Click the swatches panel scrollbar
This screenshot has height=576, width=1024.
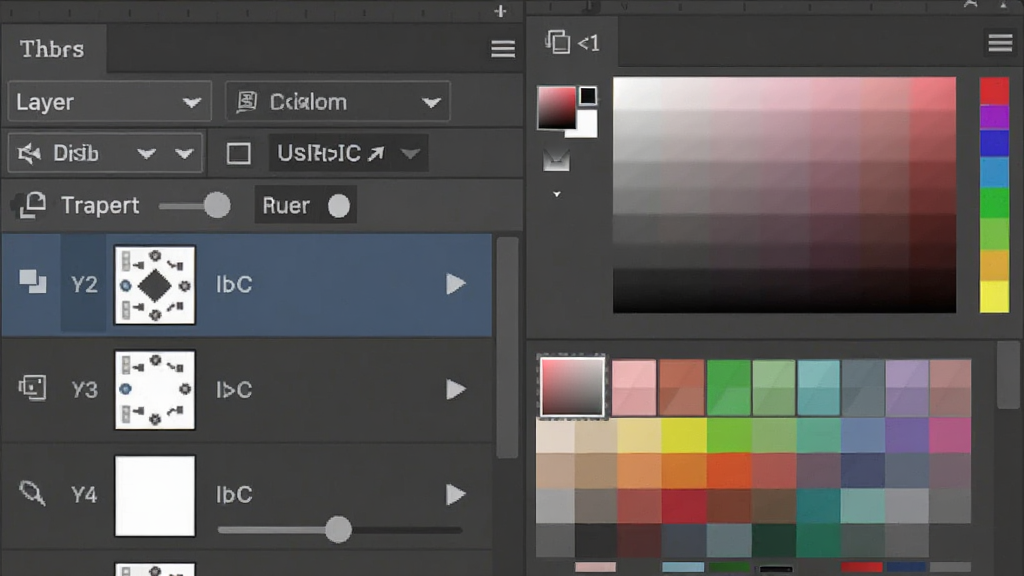pos(1008,376)
